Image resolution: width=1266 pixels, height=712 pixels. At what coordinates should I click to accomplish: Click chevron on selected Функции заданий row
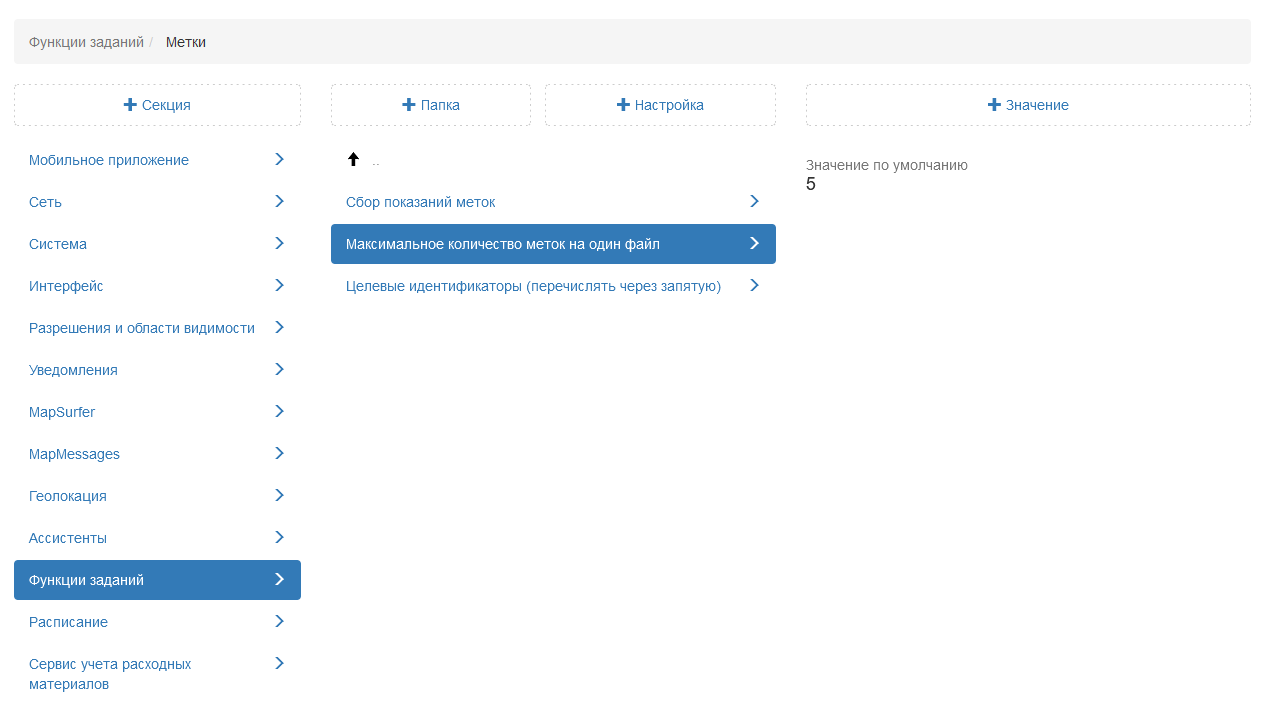click(279, 579)
